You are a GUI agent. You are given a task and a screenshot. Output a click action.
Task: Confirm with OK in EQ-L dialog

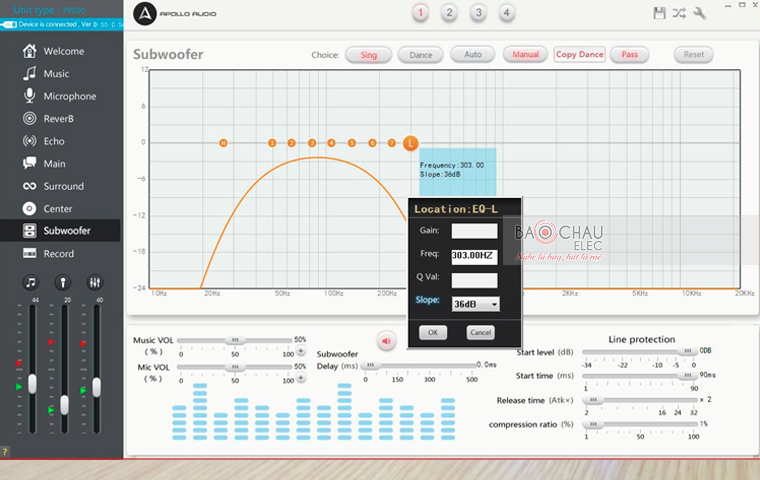[x=433, y=332]
